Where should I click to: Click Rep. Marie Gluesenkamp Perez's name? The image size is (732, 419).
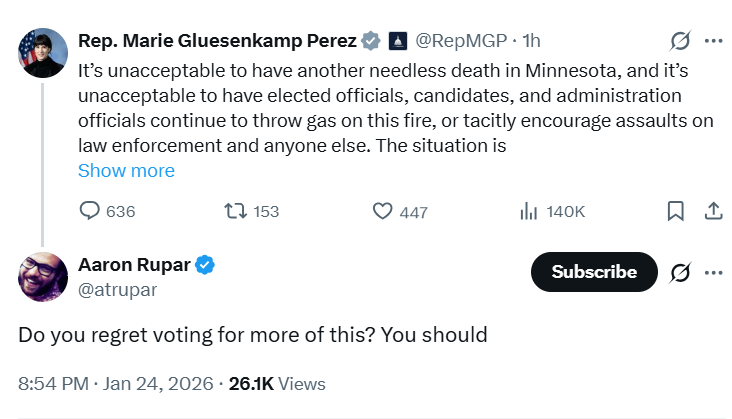217,41
